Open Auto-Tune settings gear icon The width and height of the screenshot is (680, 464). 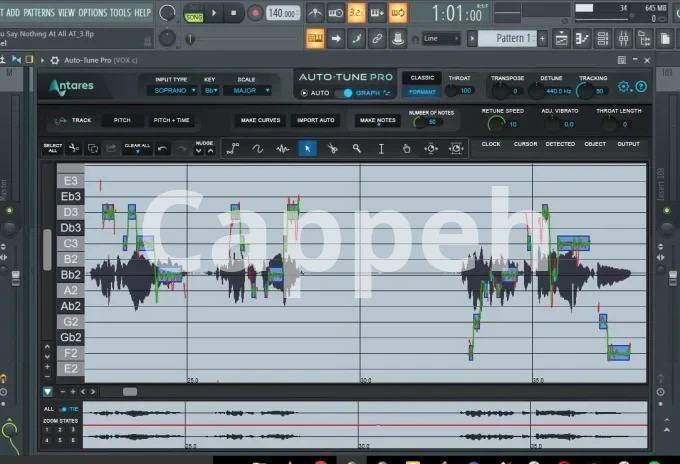[x=624, y=87]
